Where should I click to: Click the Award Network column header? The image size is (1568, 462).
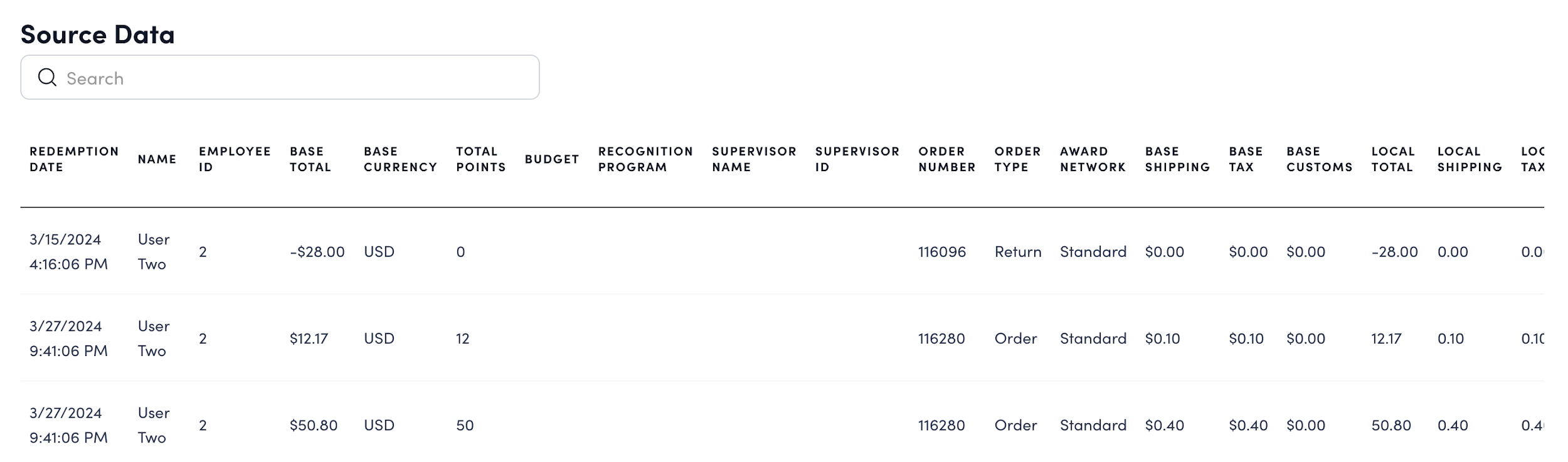(x=1092, y=159)
